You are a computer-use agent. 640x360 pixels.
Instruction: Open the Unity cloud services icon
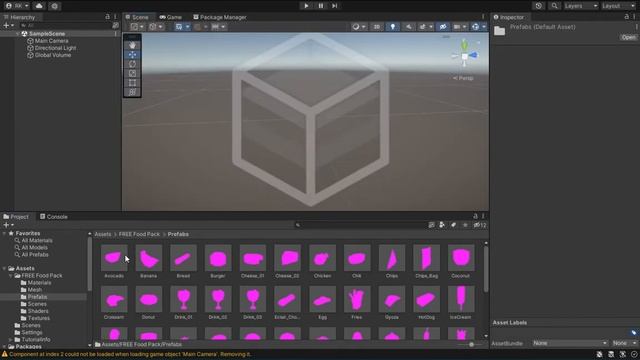point(39,6)
